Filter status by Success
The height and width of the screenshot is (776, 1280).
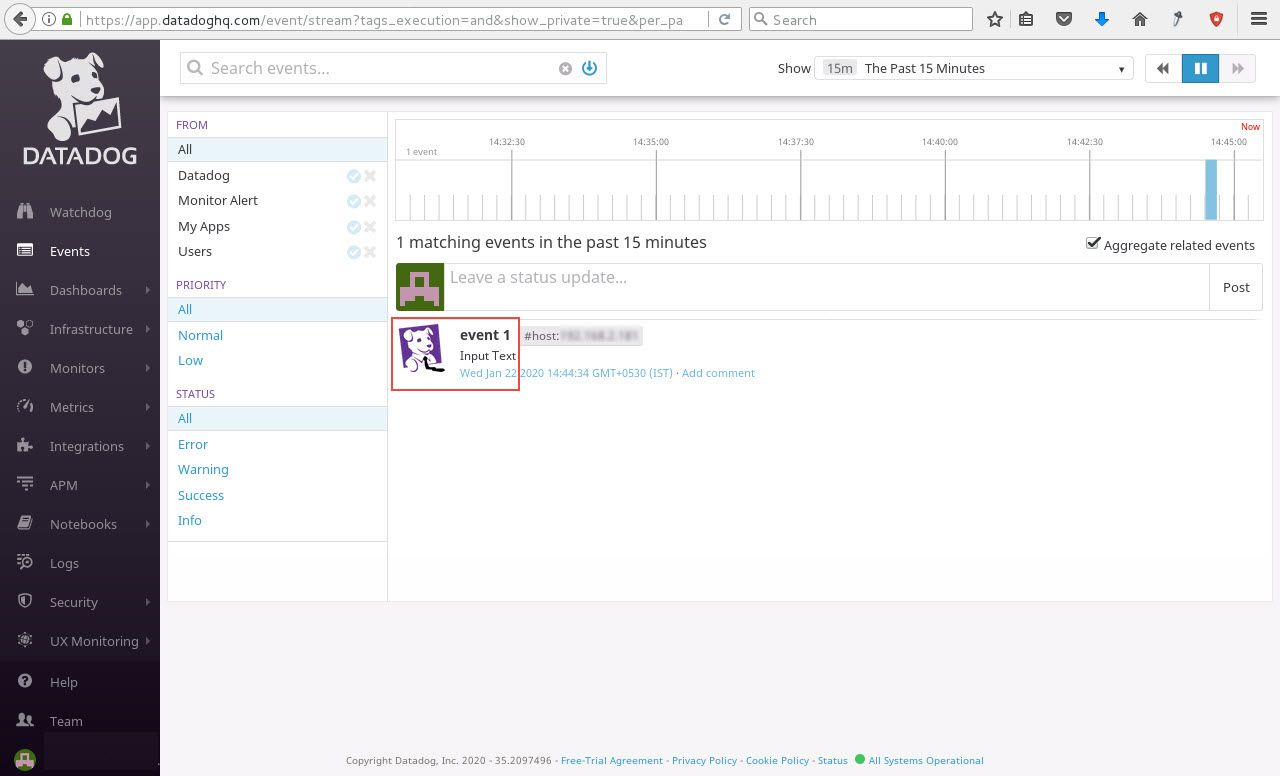tap(201, 495)
